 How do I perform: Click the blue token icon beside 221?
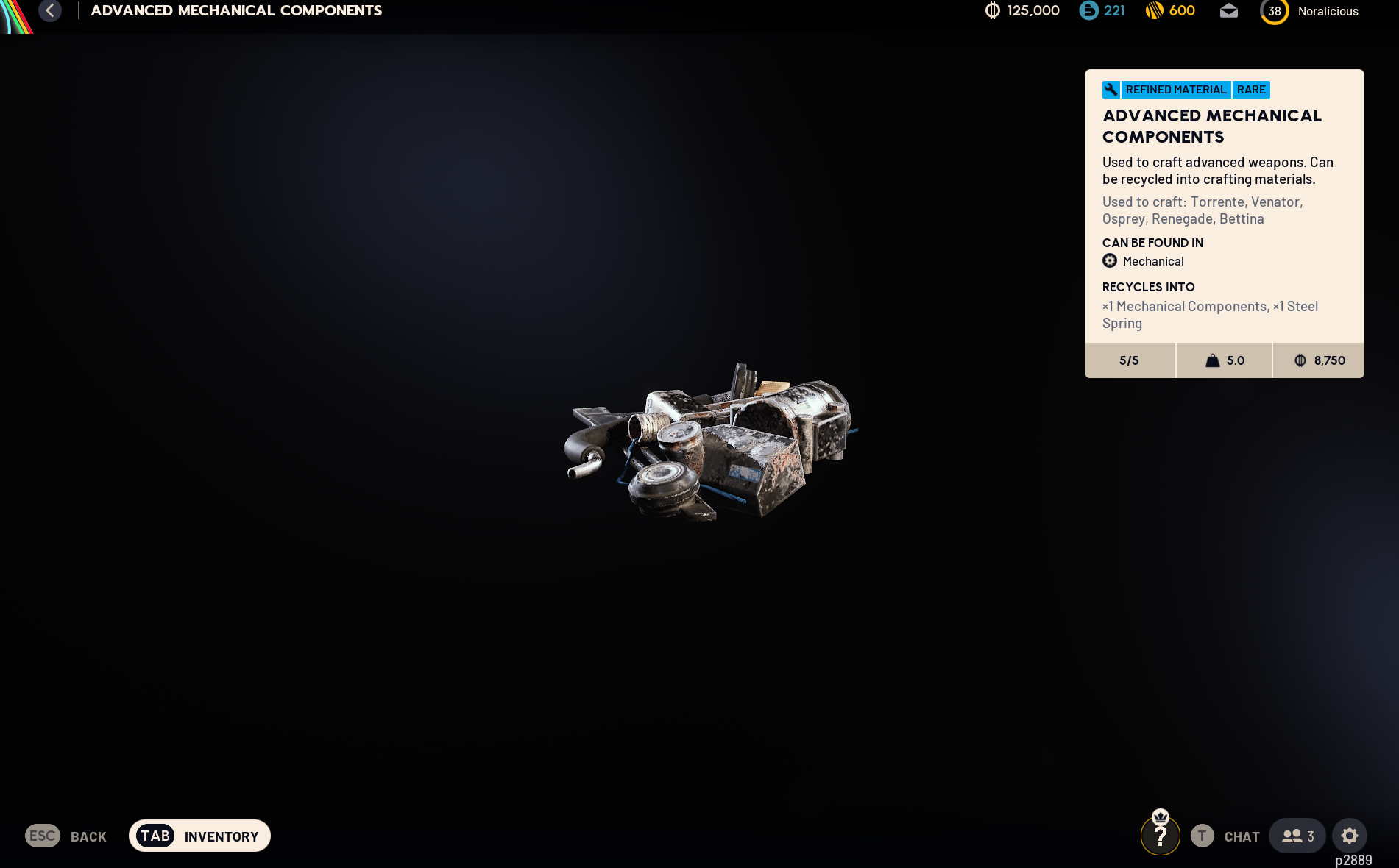(1088, 11)
